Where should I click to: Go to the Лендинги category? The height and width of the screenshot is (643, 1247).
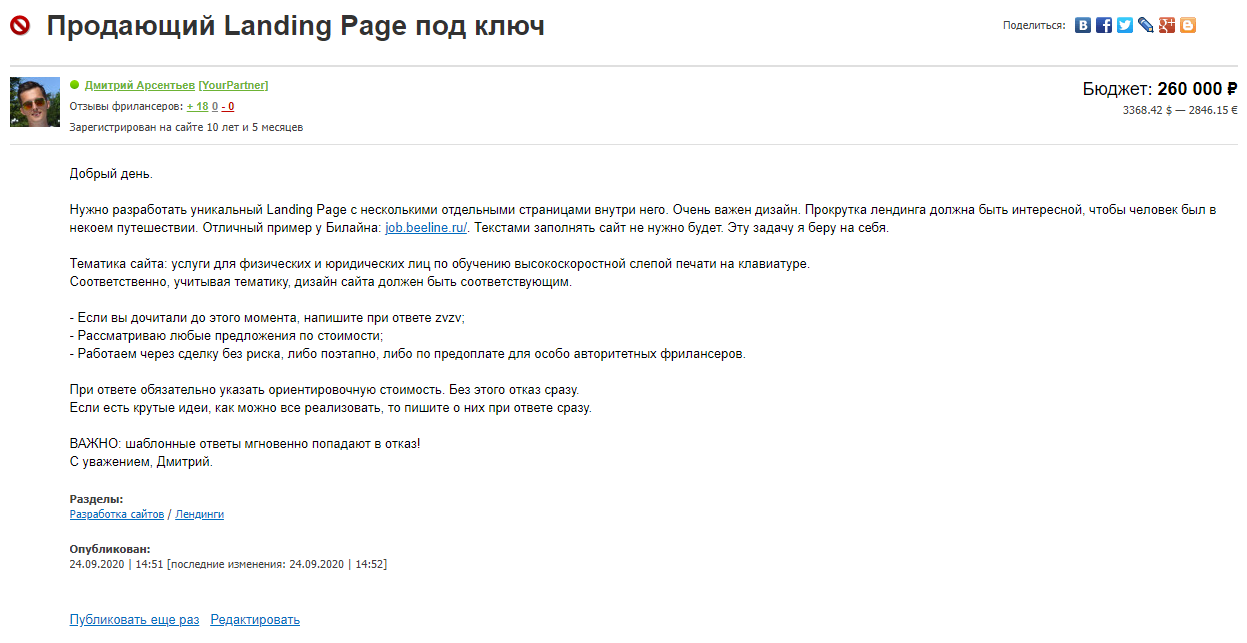[x=200, y=514]
